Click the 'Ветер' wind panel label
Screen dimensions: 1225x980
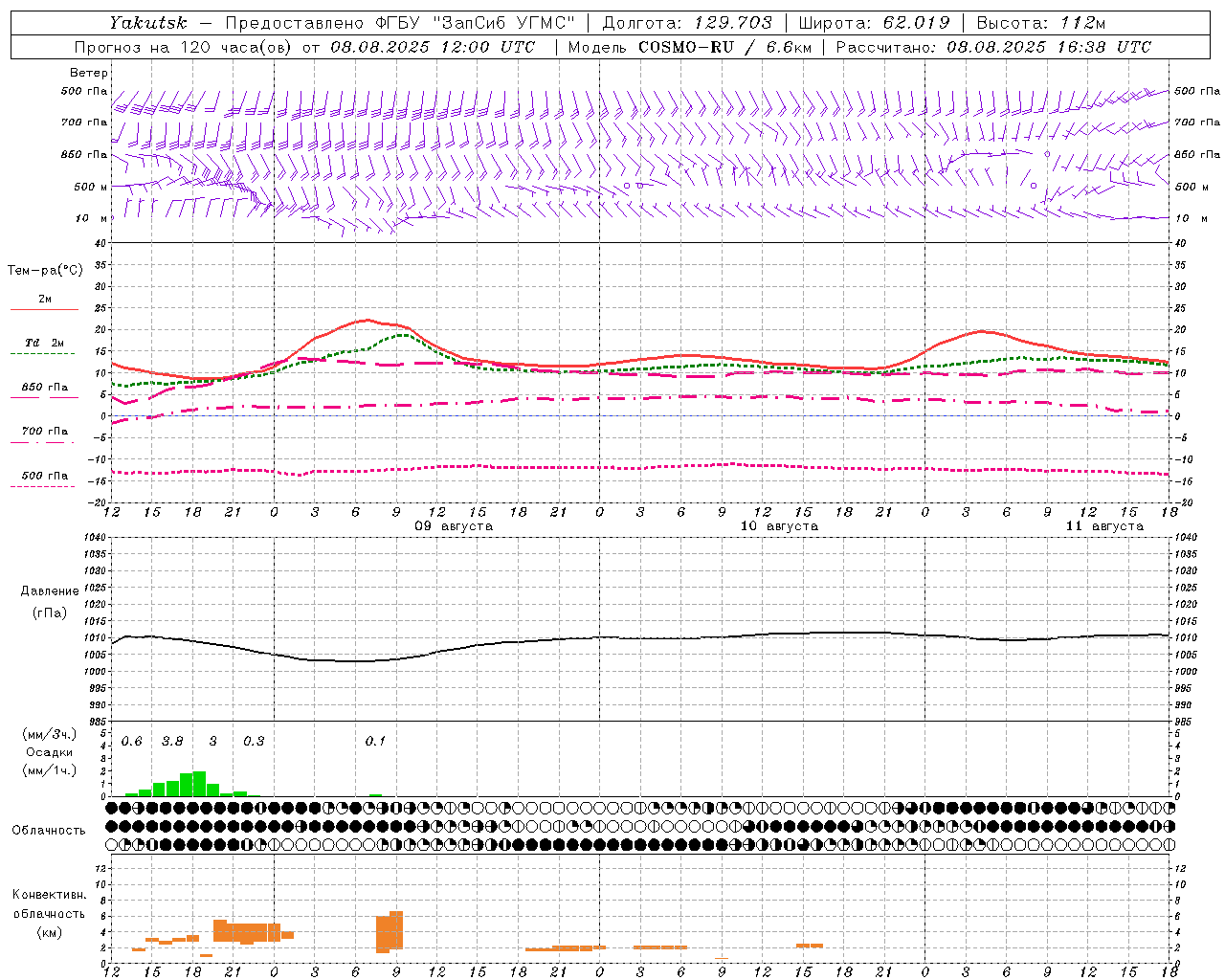[x=89, y=73]
